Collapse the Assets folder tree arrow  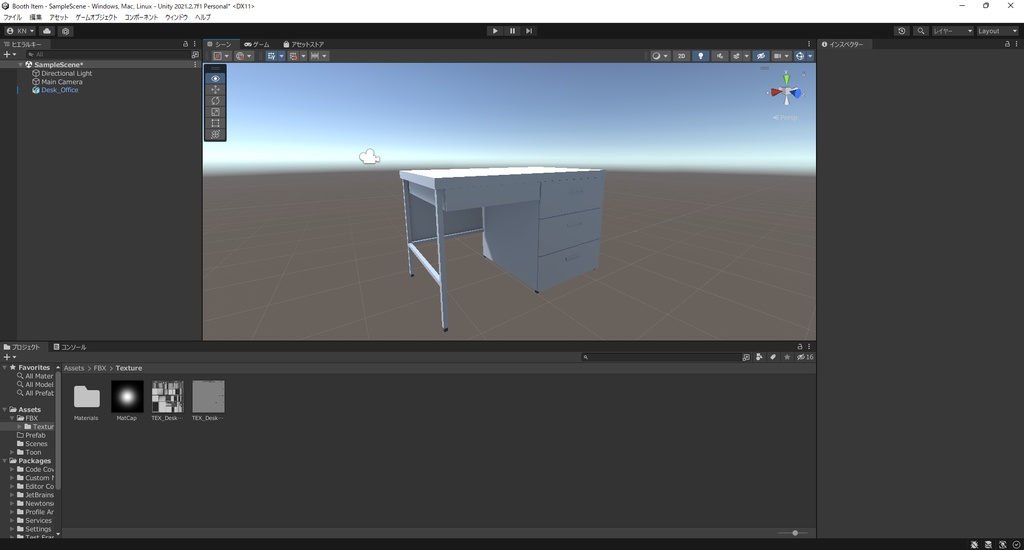coord(5,410)
